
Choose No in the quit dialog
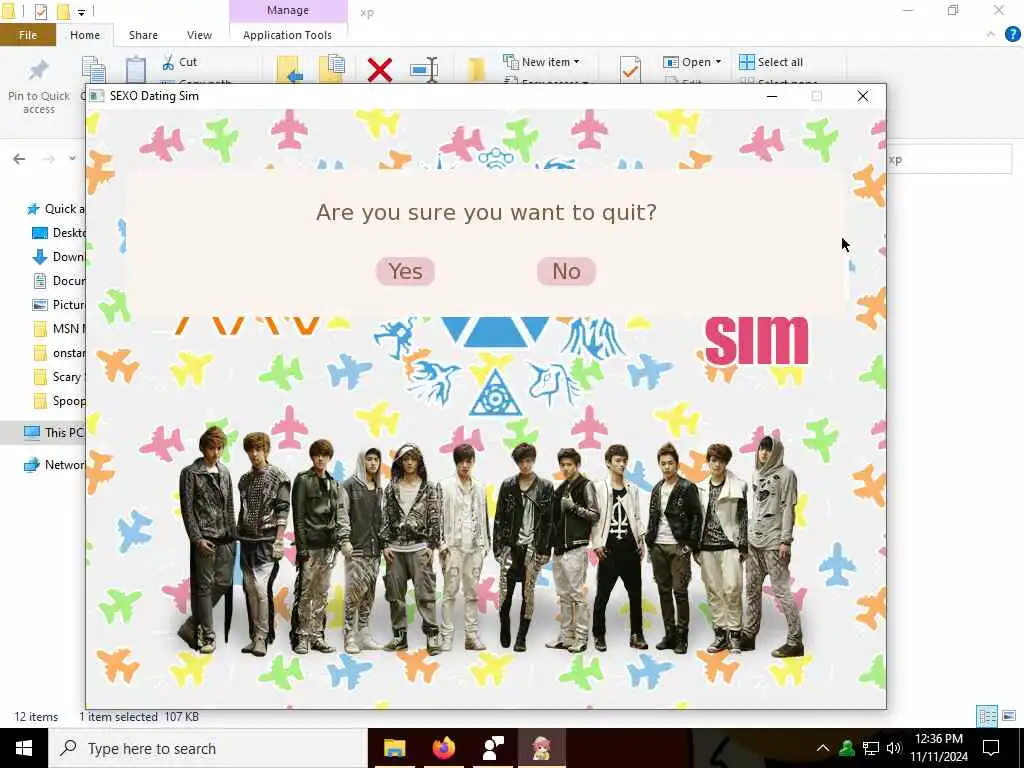tap(566, 271)
